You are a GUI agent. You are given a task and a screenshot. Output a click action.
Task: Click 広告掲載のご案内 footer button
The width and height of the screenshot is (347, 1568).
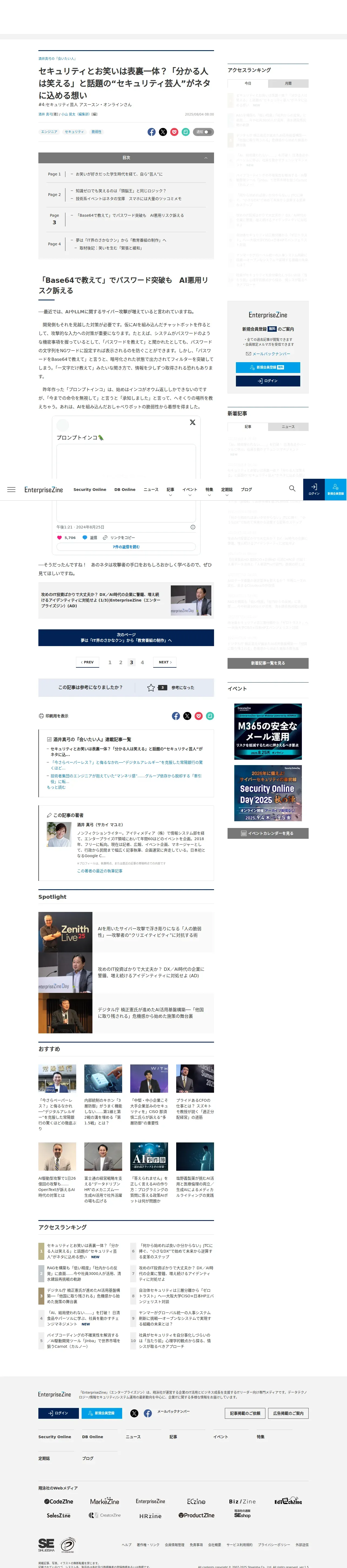click(288, 1413)
